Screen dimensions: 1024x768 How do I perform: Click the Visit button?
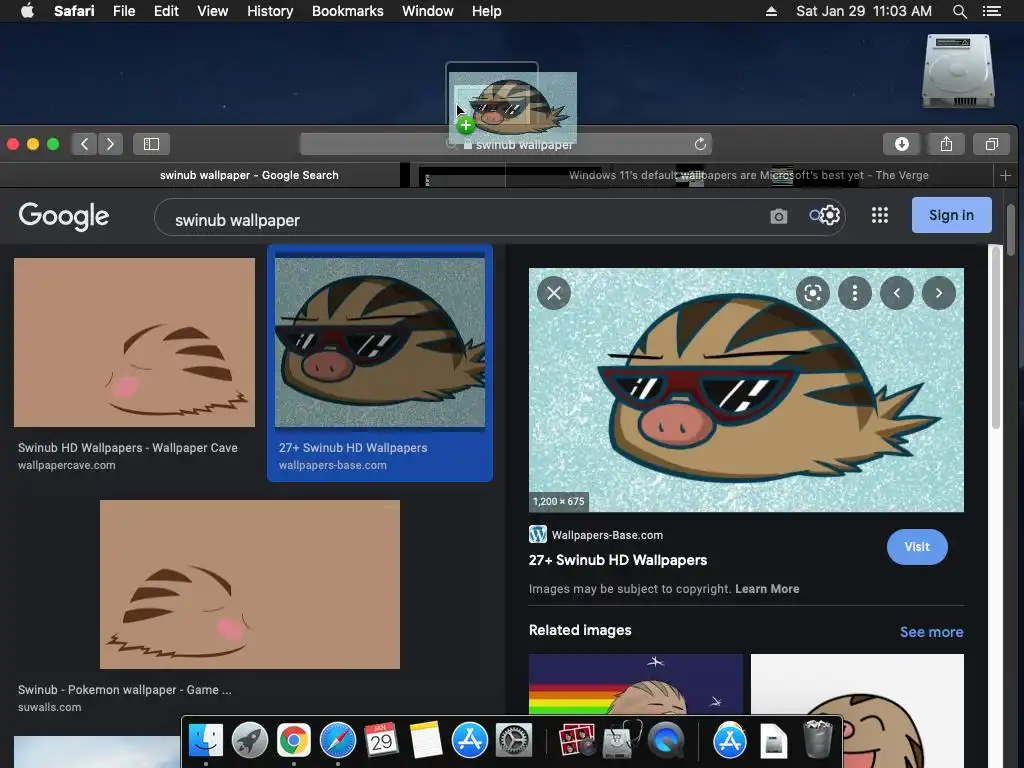point(917,547)
